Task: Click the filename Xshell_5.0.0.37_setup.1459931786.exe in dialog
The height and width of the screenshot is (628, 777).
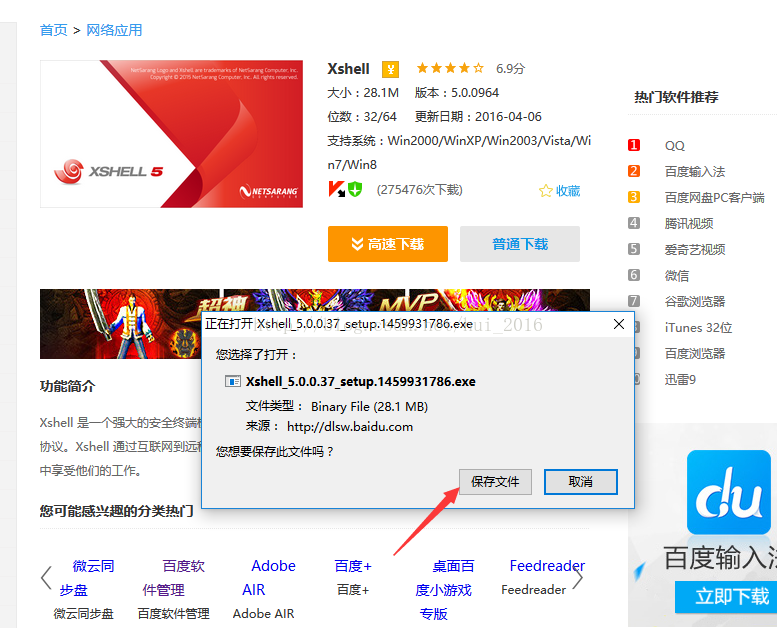Action: coord(361,382)
